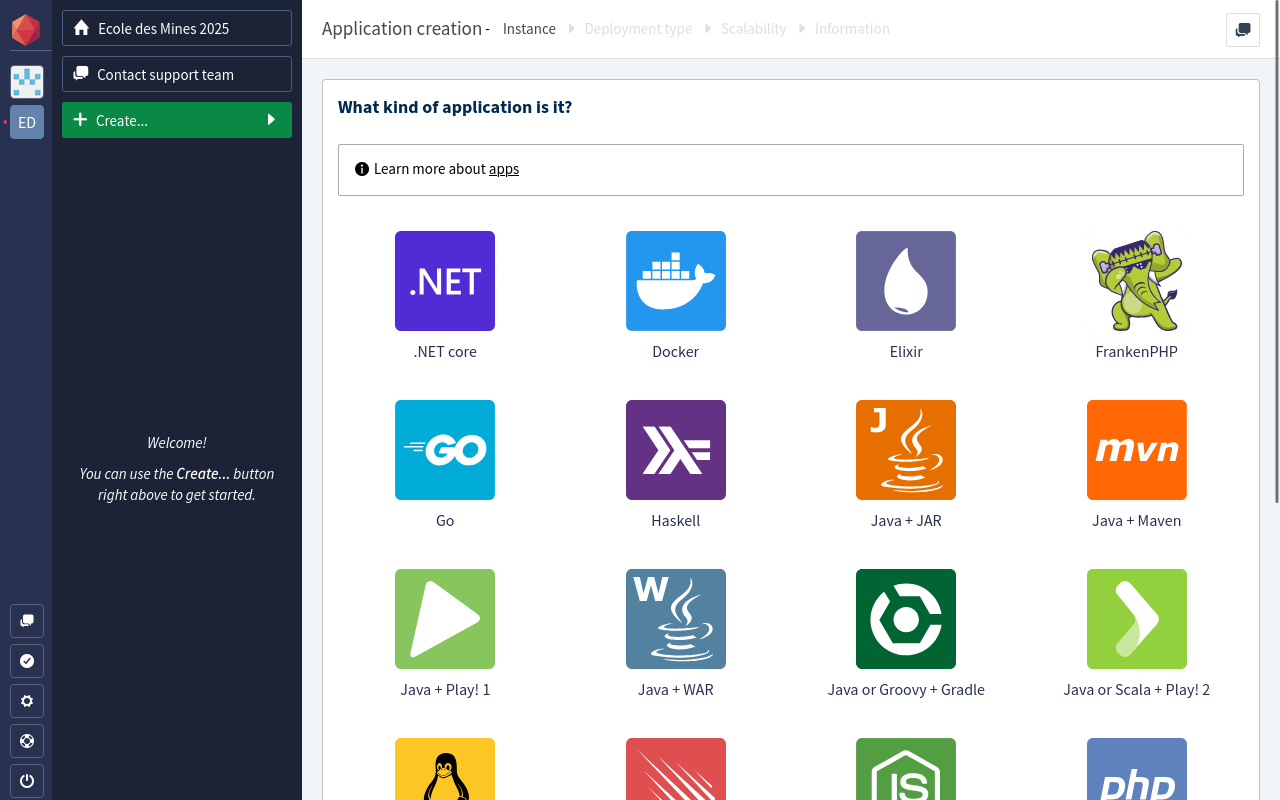Select the Docker runtime
The image size is (1280, 800).
(x=675, y=281)
